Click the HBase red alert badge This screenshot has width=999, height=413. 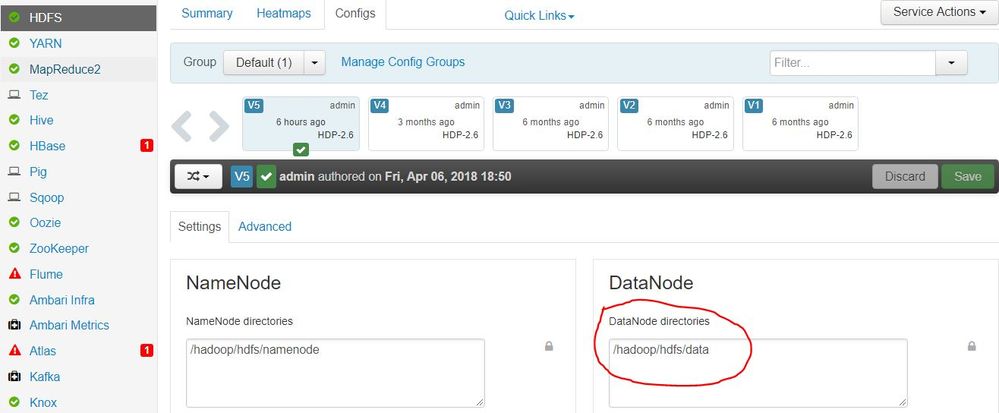coord(146,146)
